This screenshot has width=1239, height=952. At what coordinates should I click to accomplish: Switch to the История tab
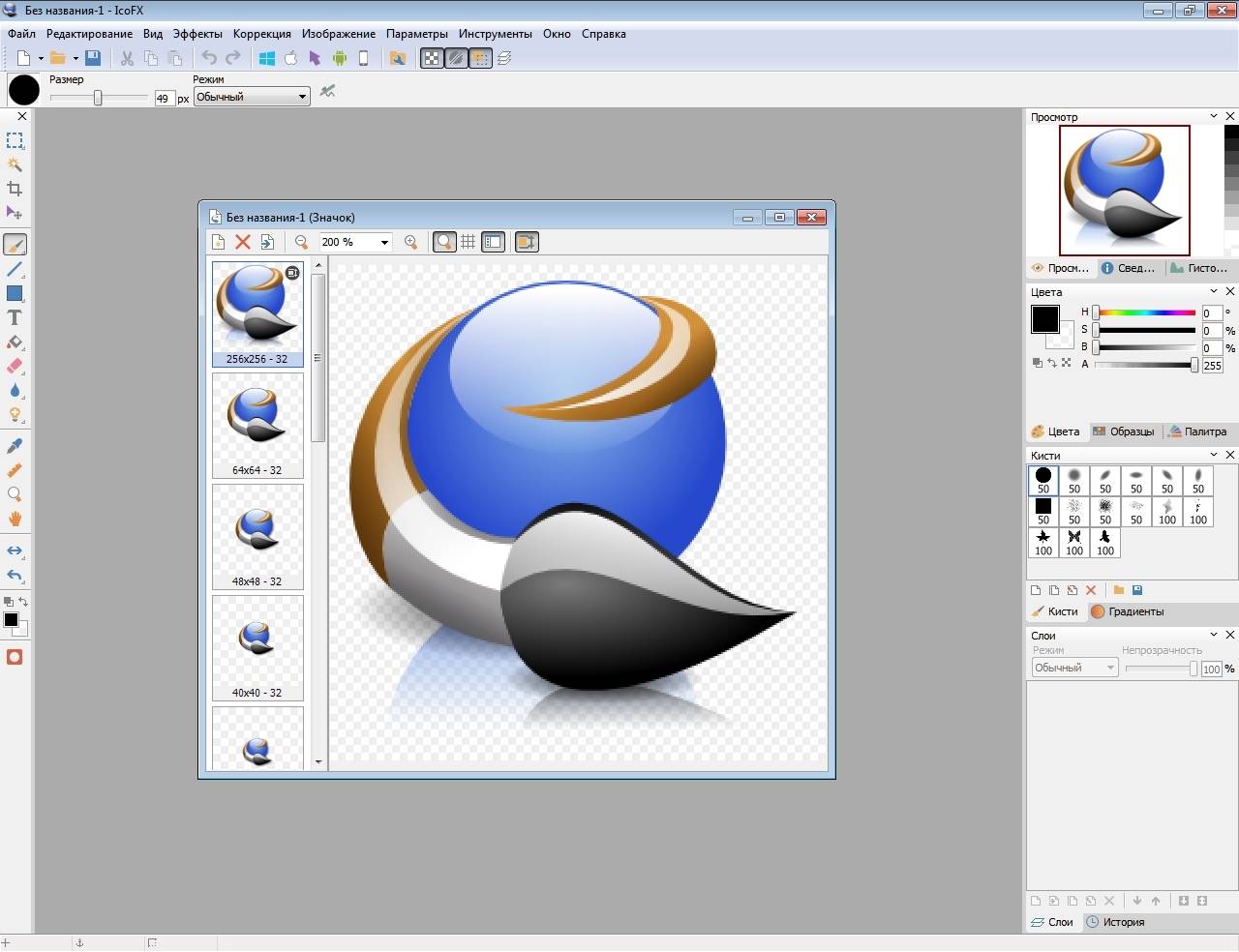[1115, 922]
